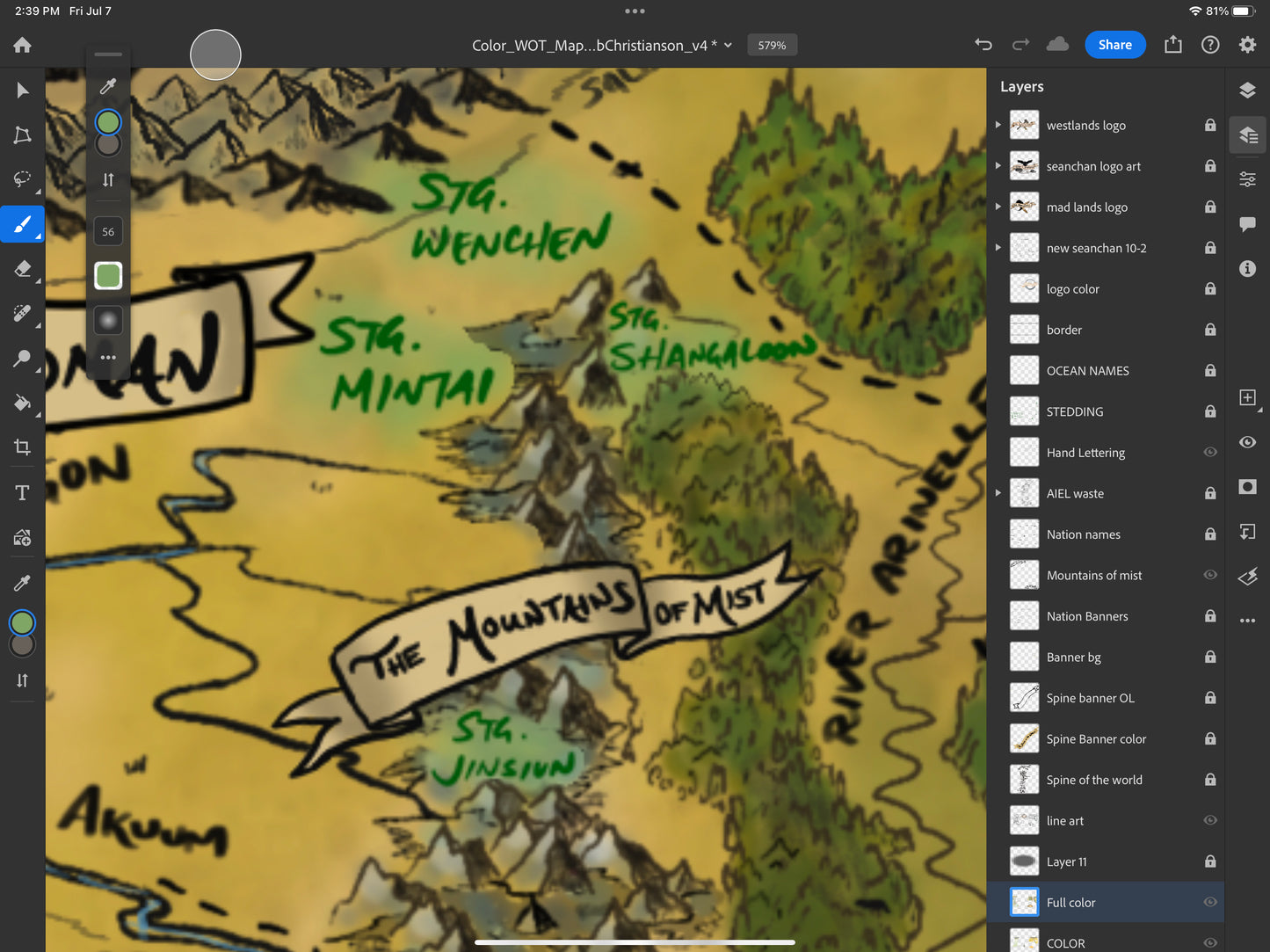This screenshot has width=1270, height=952.
Task: Click the Undo arrow
Action: point(983,45)
